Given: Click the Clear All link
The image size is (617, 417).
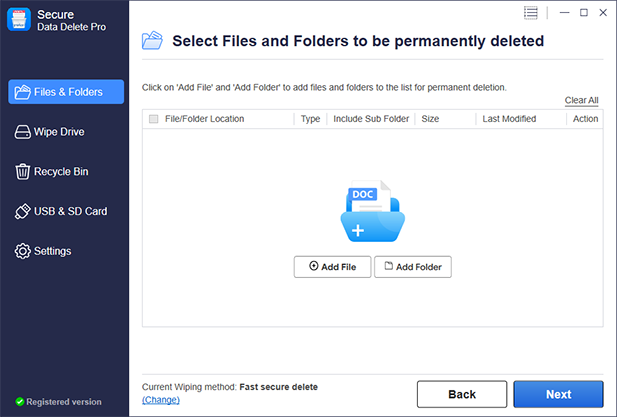Looking at the screenshot, I should click(x=581, y=100).
